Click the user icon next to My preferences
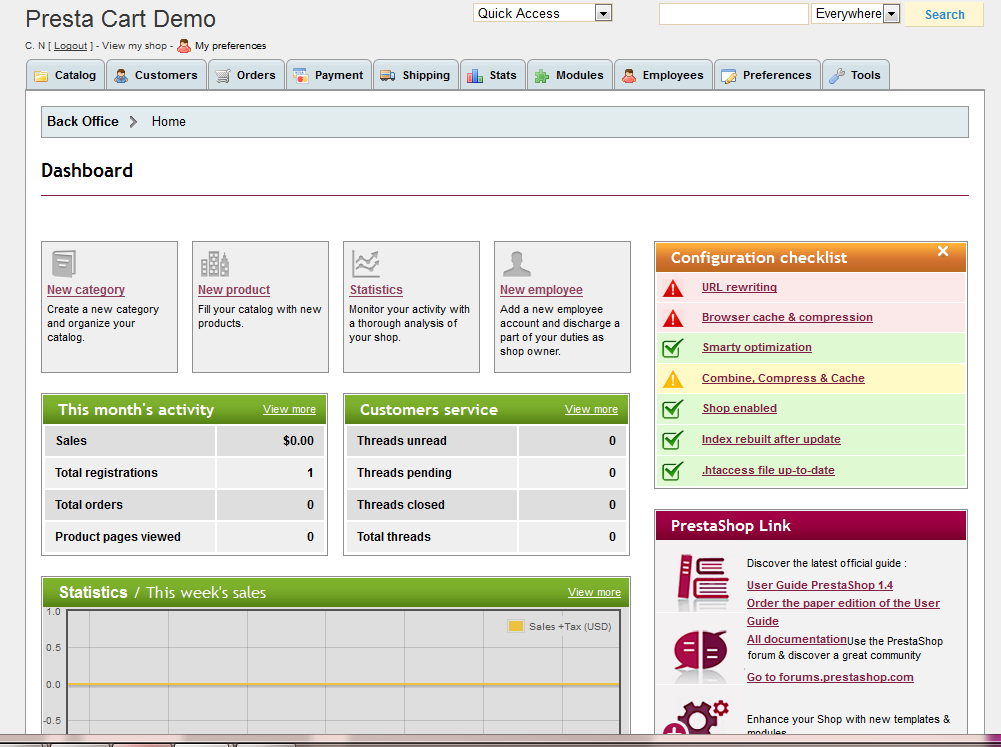This screenshot has height=747, width=1001. coord(184,46)
